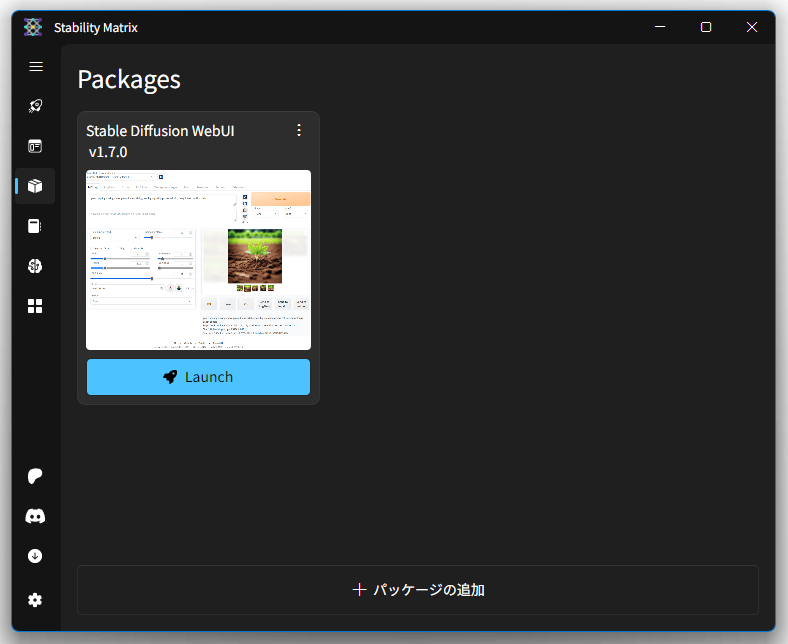Open the Discord server icon
Screen dimensions: 788x644
pyautogui.click(x=35, y=516)
